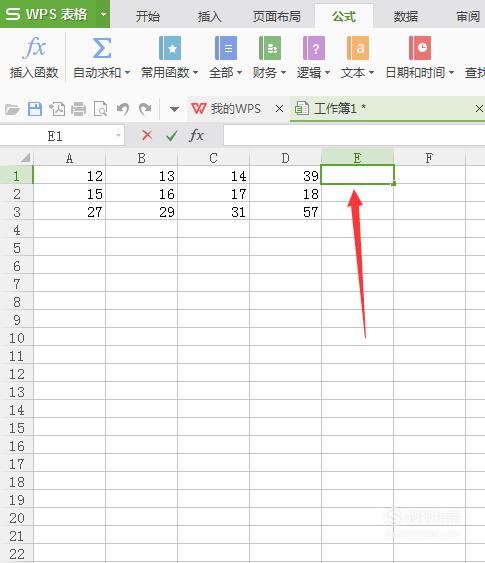Open the Date and Time (日期和时间) icon
Image resolution: width=485 pixels, height=563 pixels.
pos(420,48)
